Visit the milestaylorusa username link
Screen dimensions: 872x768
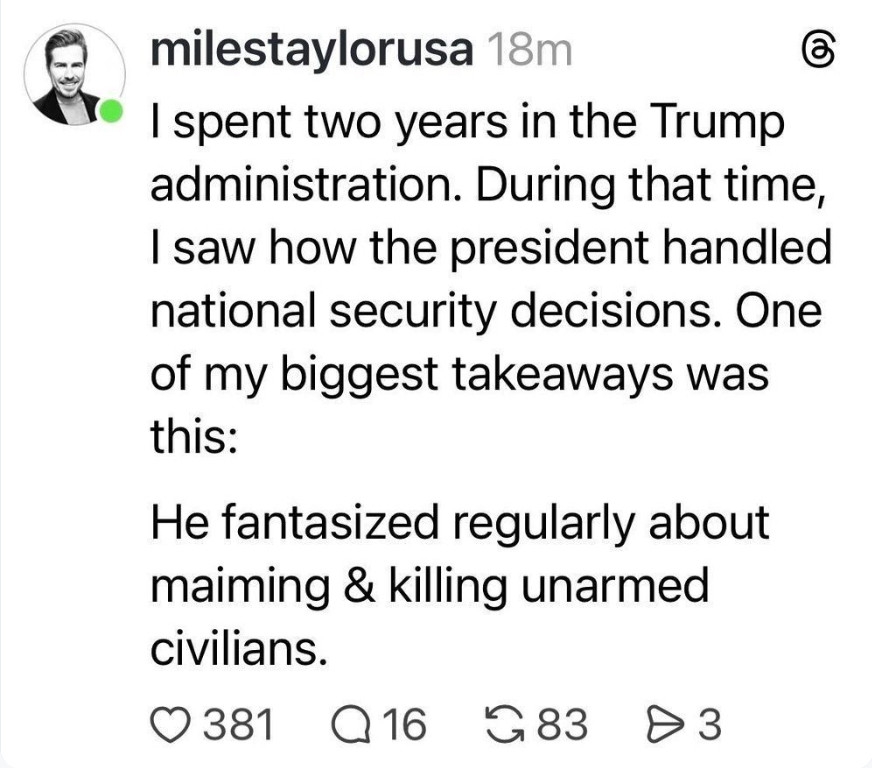311,50
